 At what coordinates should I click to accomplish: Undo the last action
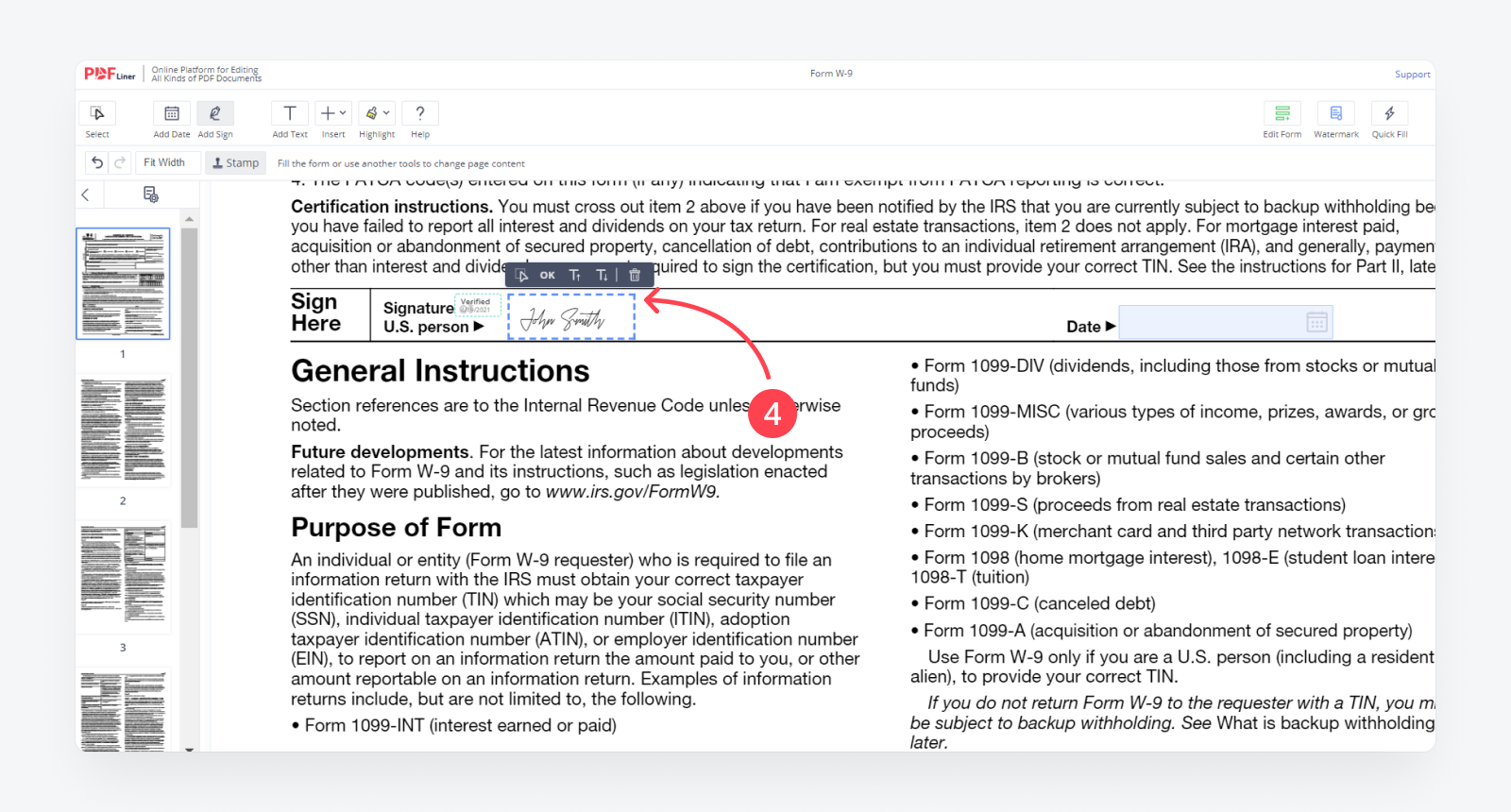[97, 162]
